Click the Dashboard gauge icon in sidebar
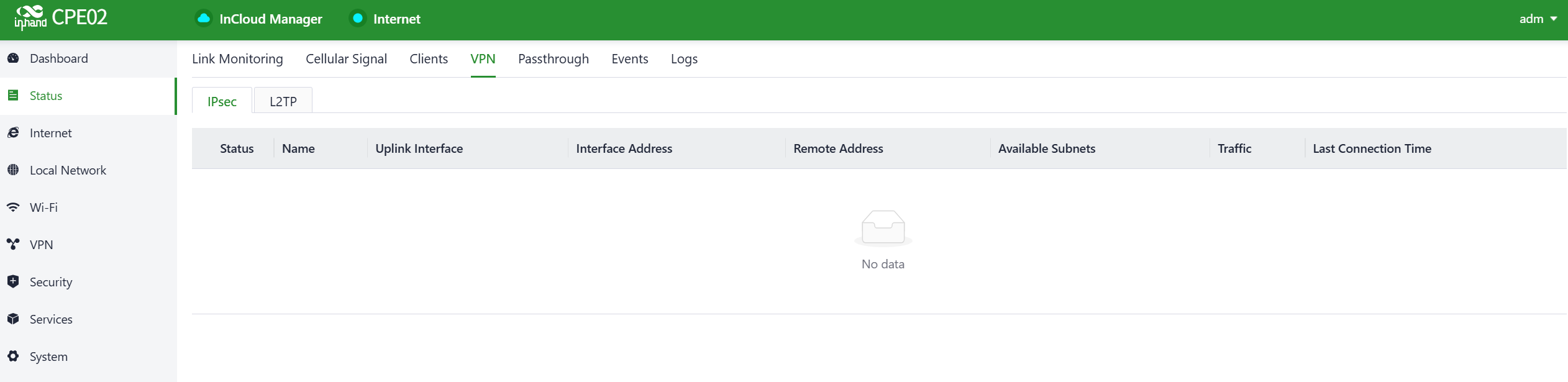 click(x=13, y=58)
